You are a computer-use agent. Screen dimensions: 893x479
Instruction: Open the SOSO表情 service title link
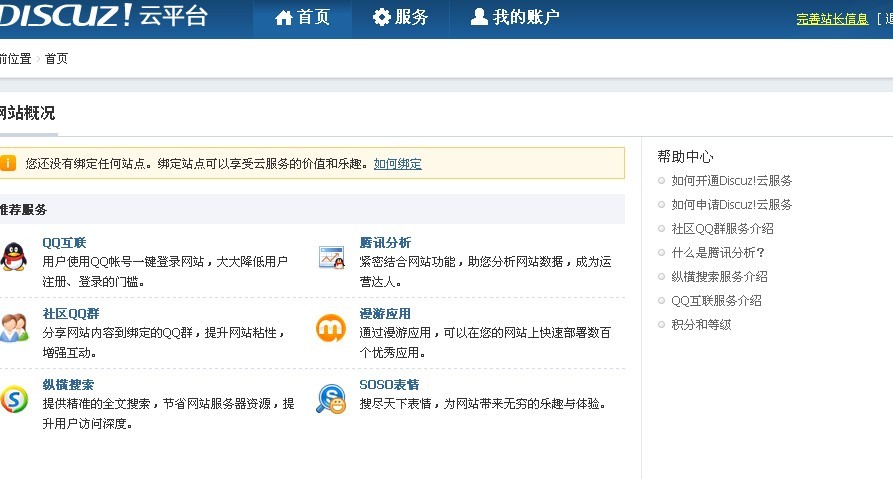[x=389, y=385]
